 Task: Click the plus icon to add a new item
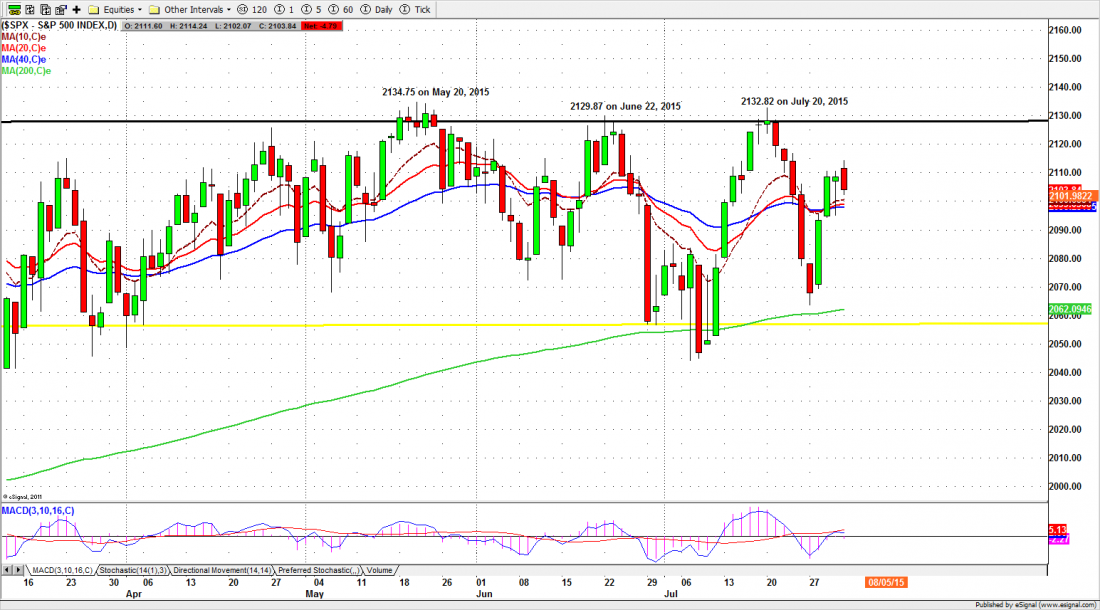coord(75,9)
